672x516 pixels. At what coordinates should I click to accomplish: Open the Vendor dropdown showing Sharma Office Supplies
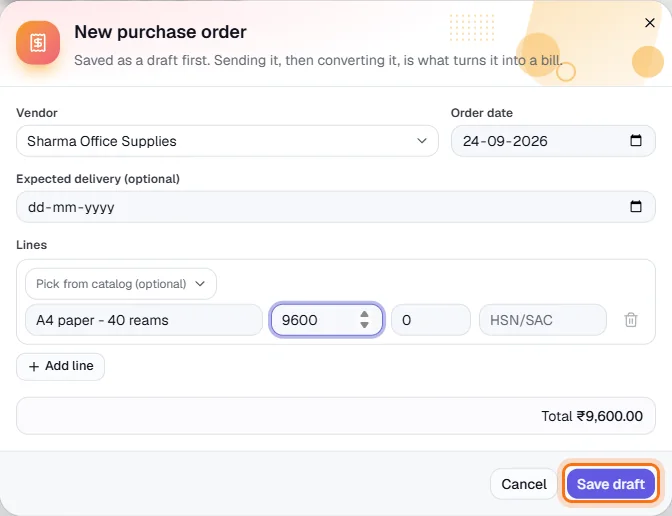[x=227, y=141]
